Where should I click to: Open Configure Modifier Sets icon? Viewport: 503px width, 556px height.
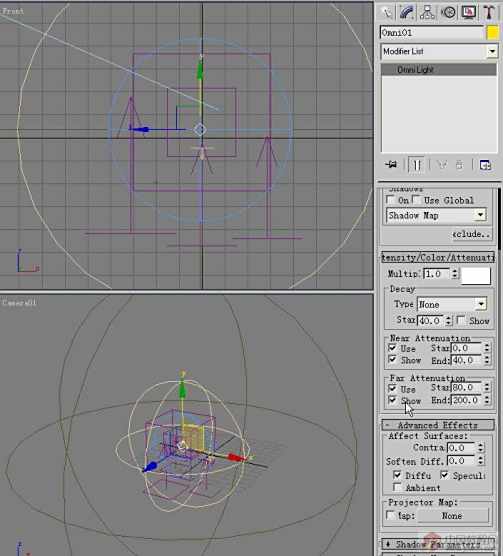pyautogui.click(x=485, y=165)
